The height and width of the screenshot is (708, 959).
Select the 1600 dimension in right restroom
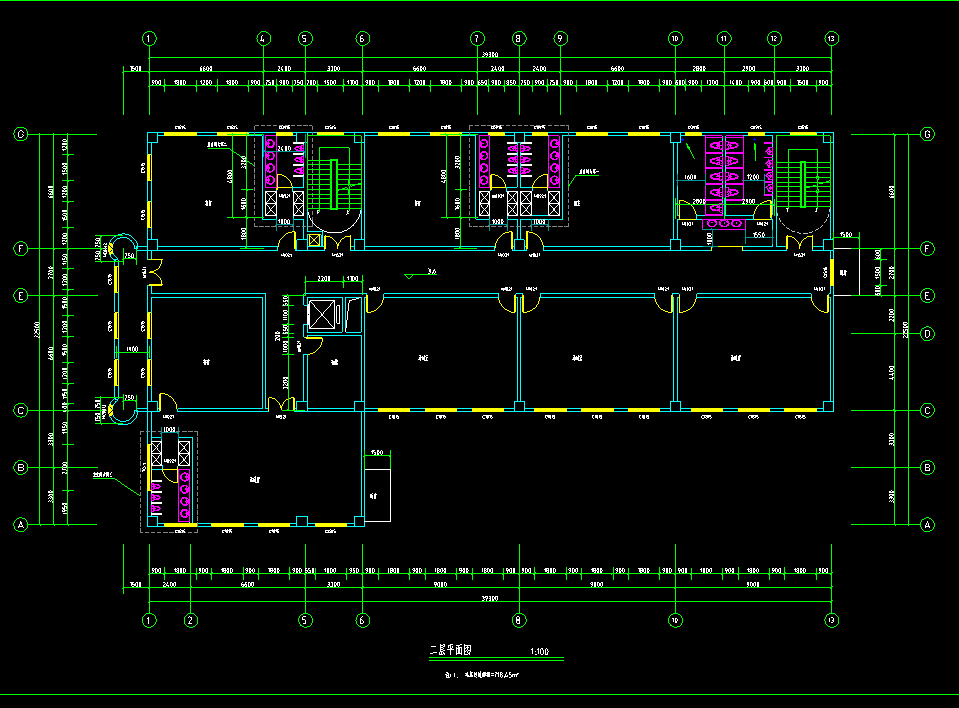(x=690, y=177)
